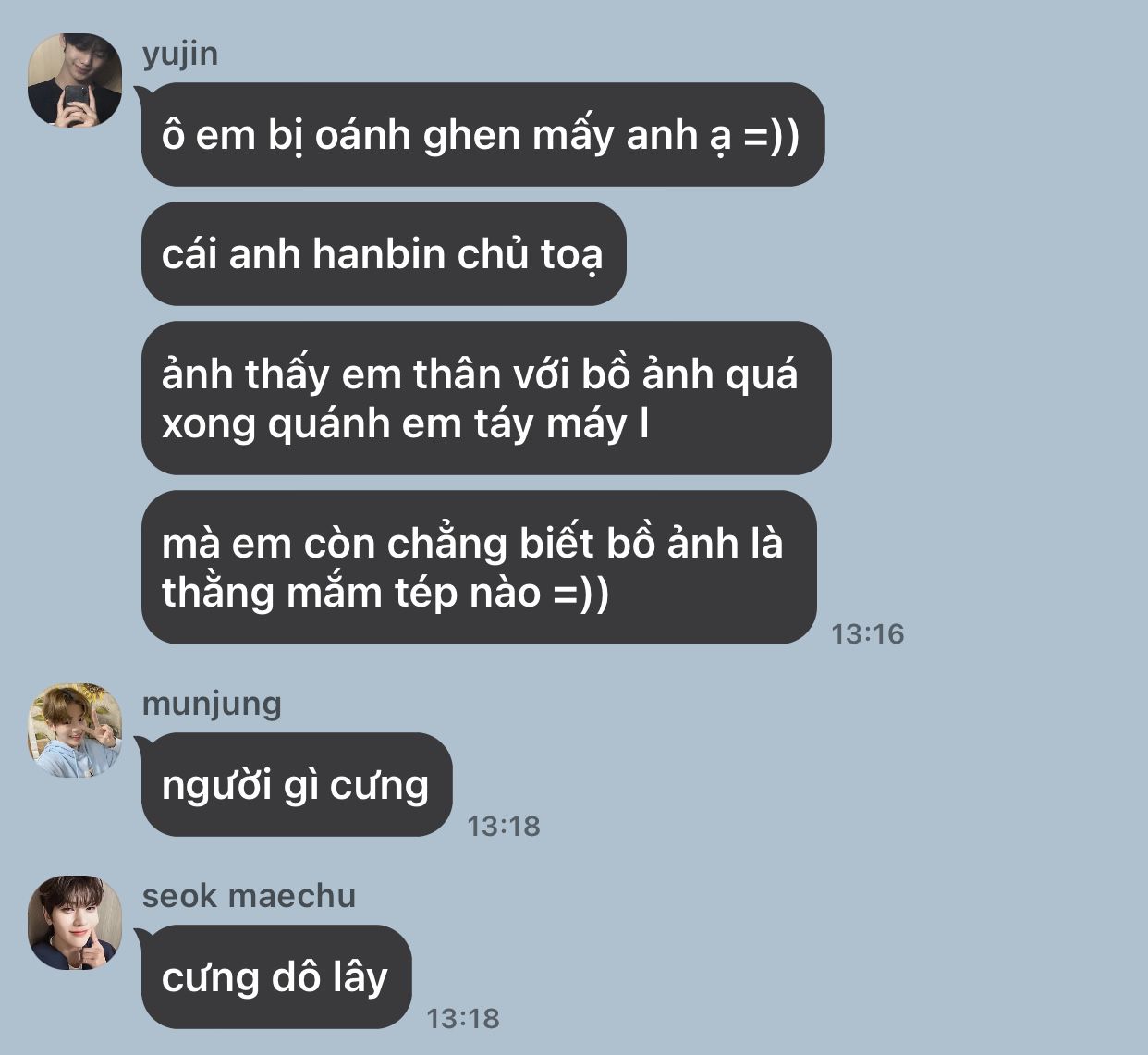Click the 13:18 timestamp beside munjung's message

(504, 827)
